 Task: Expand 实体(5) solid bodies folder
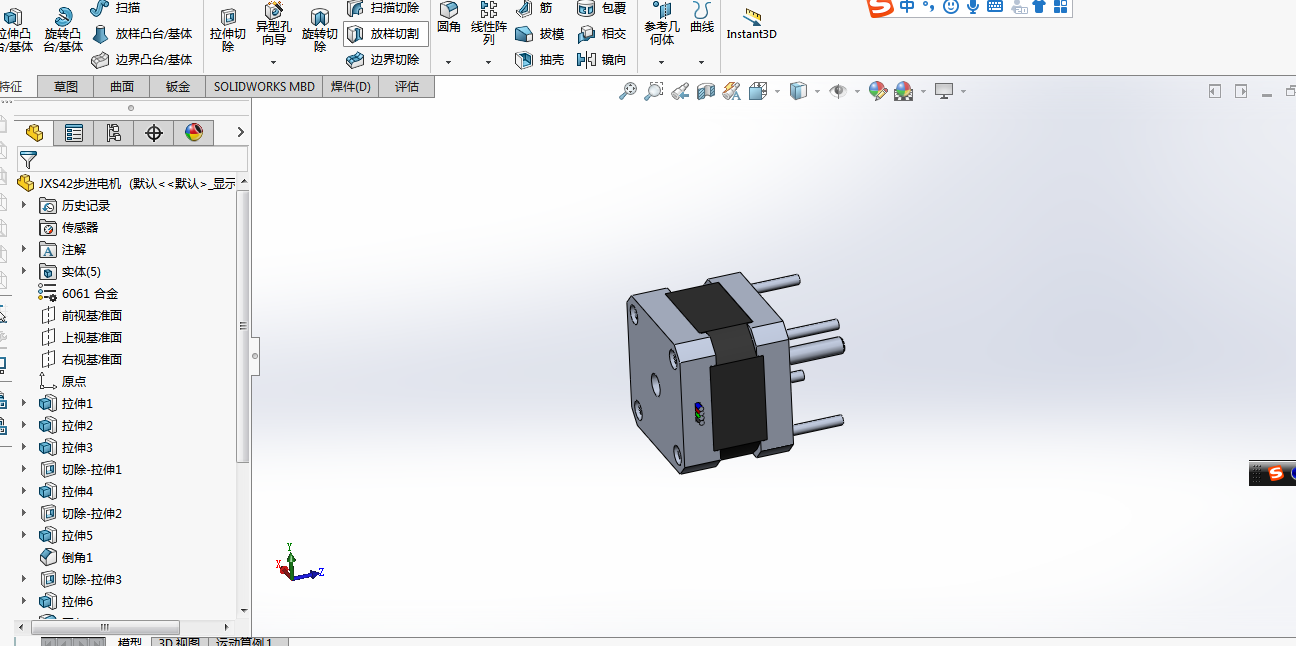[x=25, y=271]
